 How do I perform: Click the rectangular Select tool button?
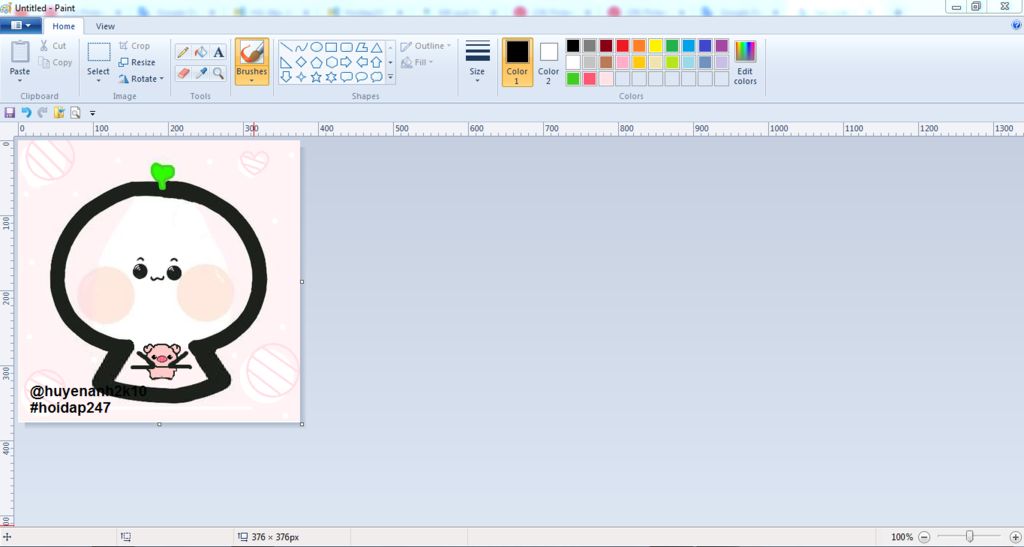(x=99, y=52)
